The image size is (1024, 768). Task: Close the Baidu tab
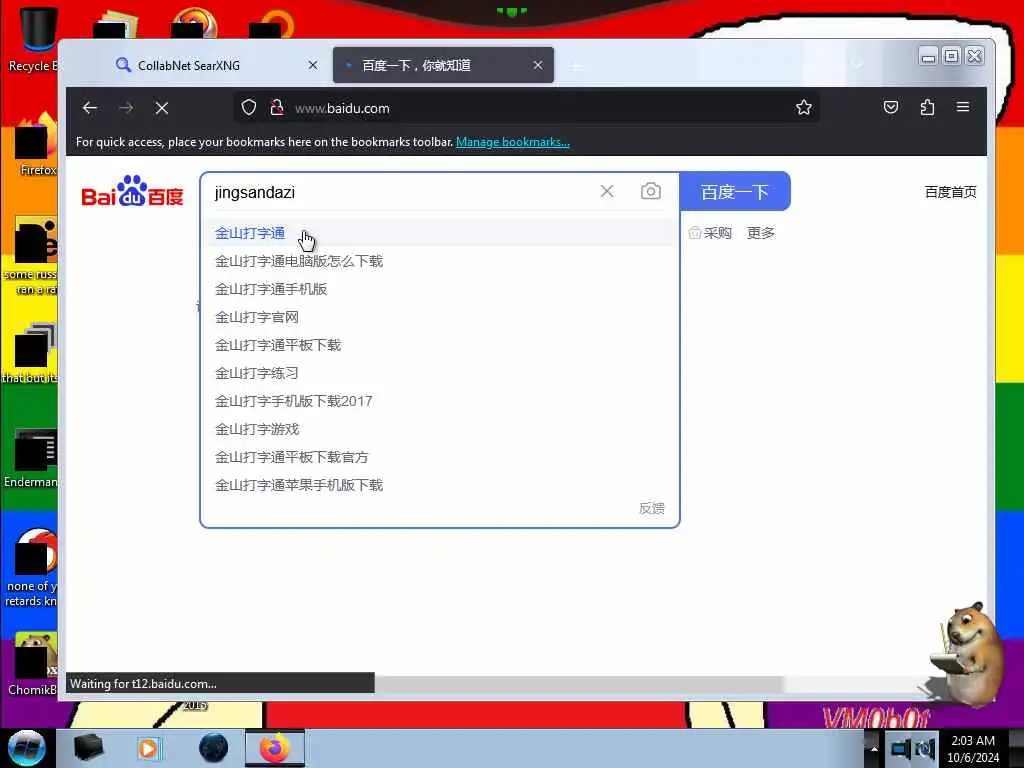pyautogui.click(x=537, y=65)
